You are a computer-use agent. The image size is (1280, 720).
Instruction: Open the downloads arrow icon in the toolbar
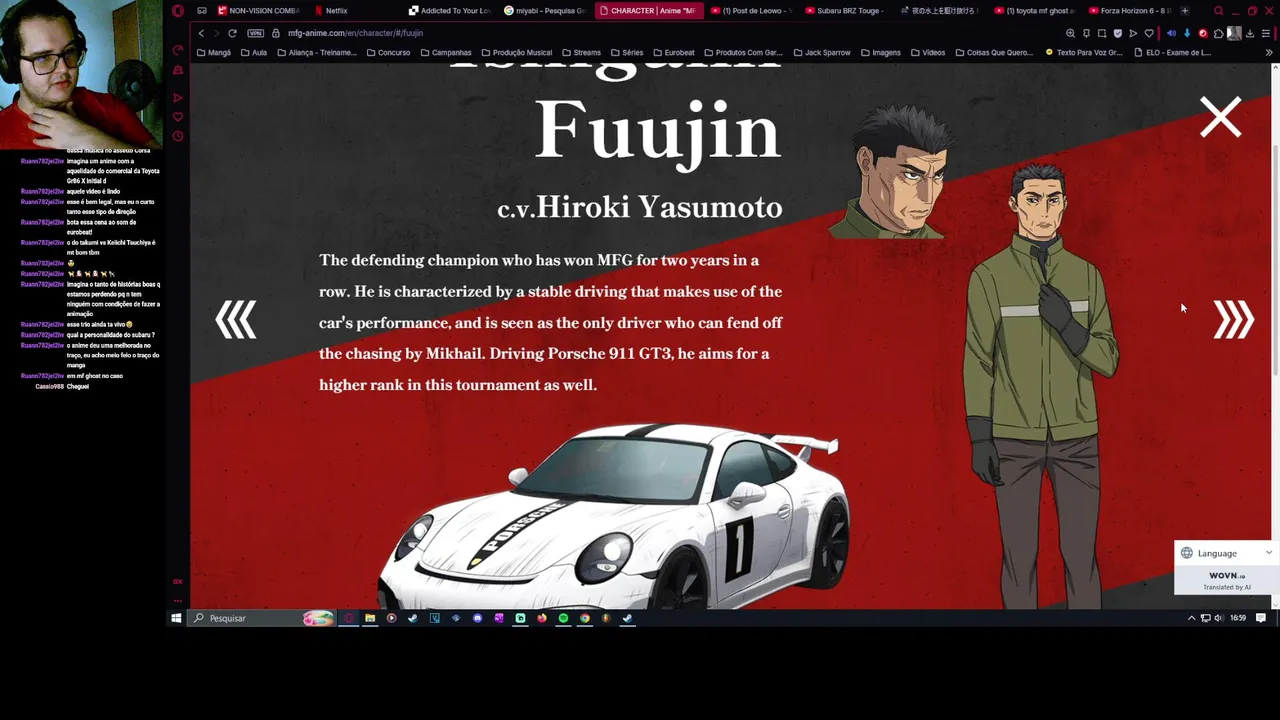pyautogui.click(x=1249, y=33)
